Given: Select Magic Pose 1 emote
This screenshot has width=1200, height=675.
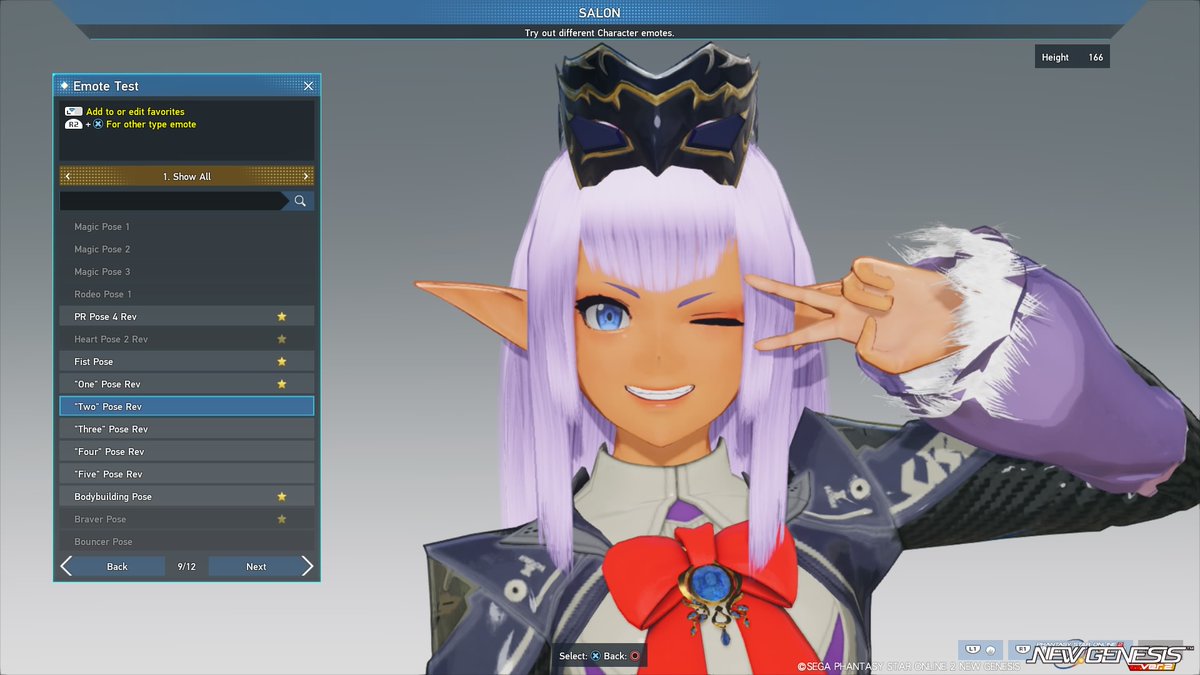Looking at the screenshot, I should 187,227.
